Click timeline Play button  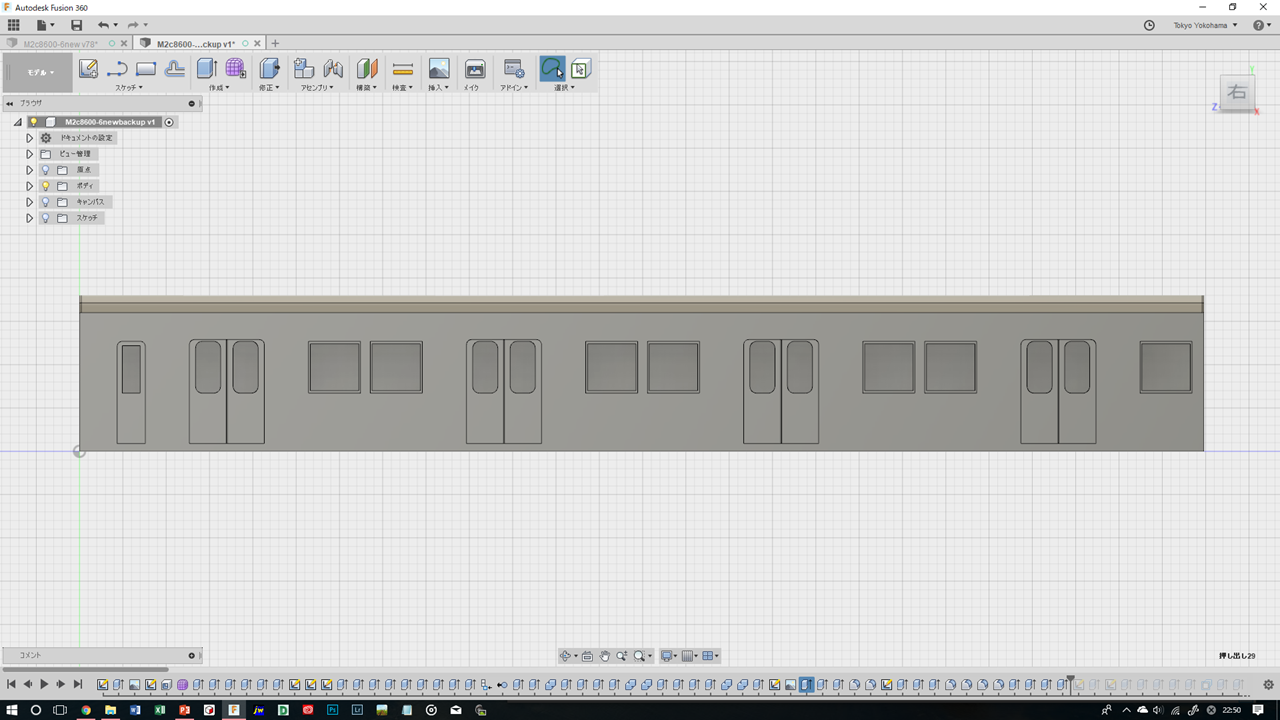(44, 685)
